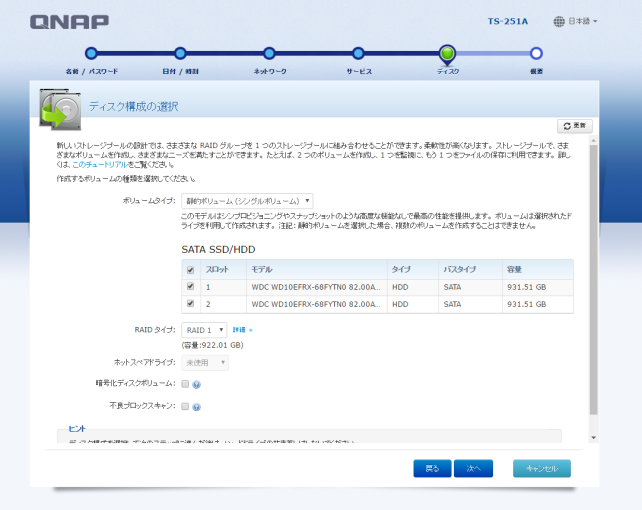This screenshot has width=642, height=510.
Task: Click the キャンセル button
Action: tap(542, 469)
